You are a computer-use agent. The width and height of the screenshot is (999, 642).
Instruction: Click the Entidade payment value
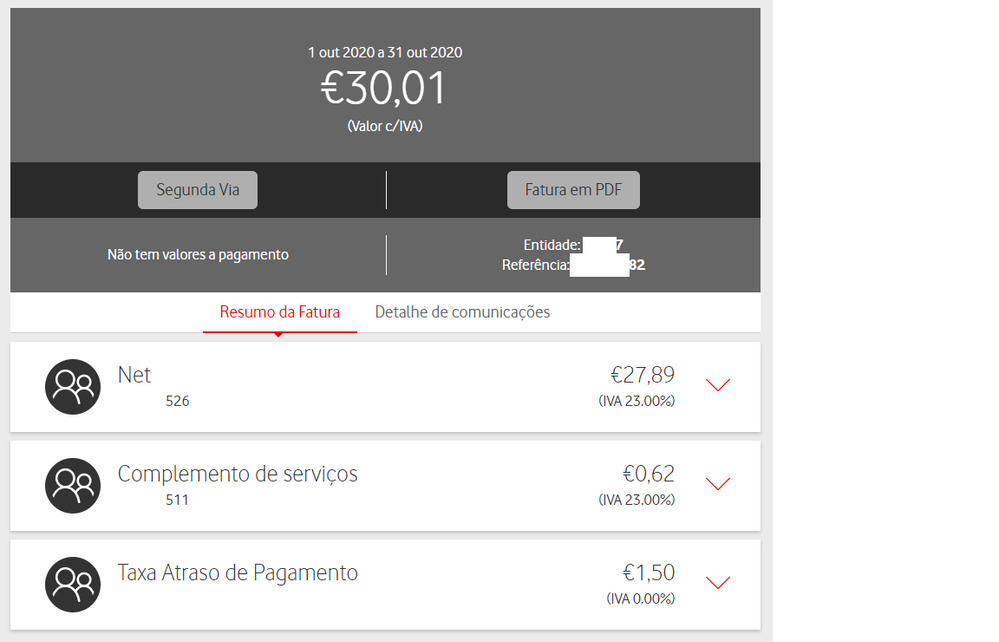604,245
